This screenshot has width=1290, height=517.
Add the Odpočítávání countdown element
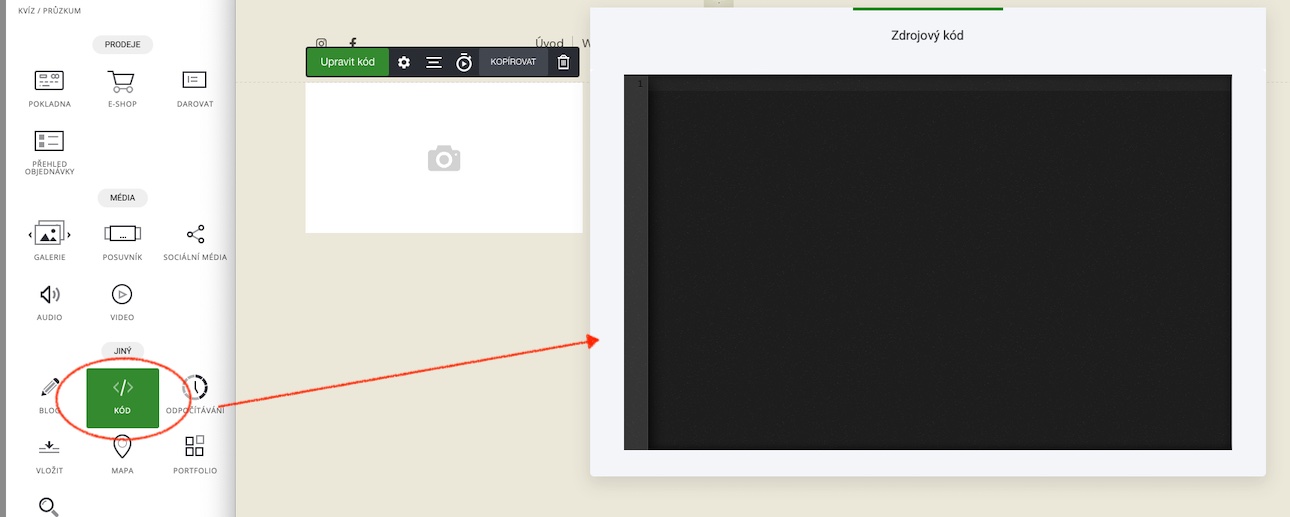[195, 396]
